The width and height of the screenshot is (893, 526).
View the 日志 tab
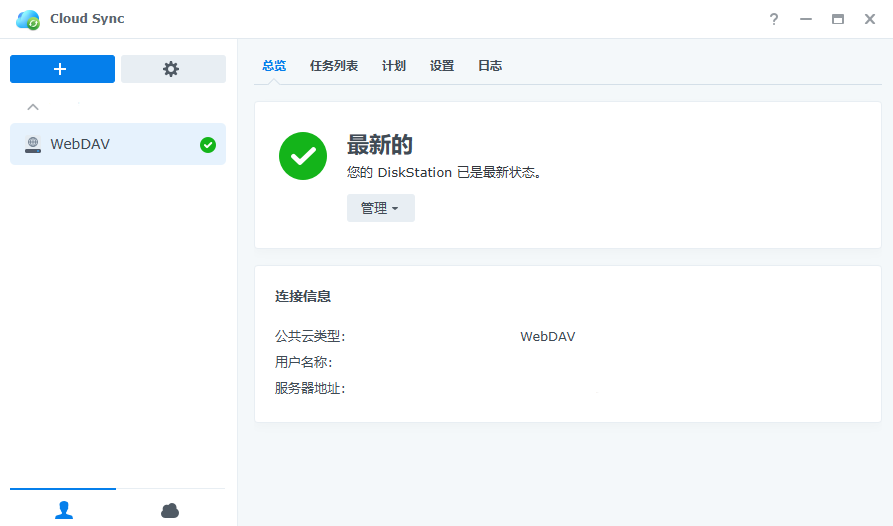click(x=490, y=66)
